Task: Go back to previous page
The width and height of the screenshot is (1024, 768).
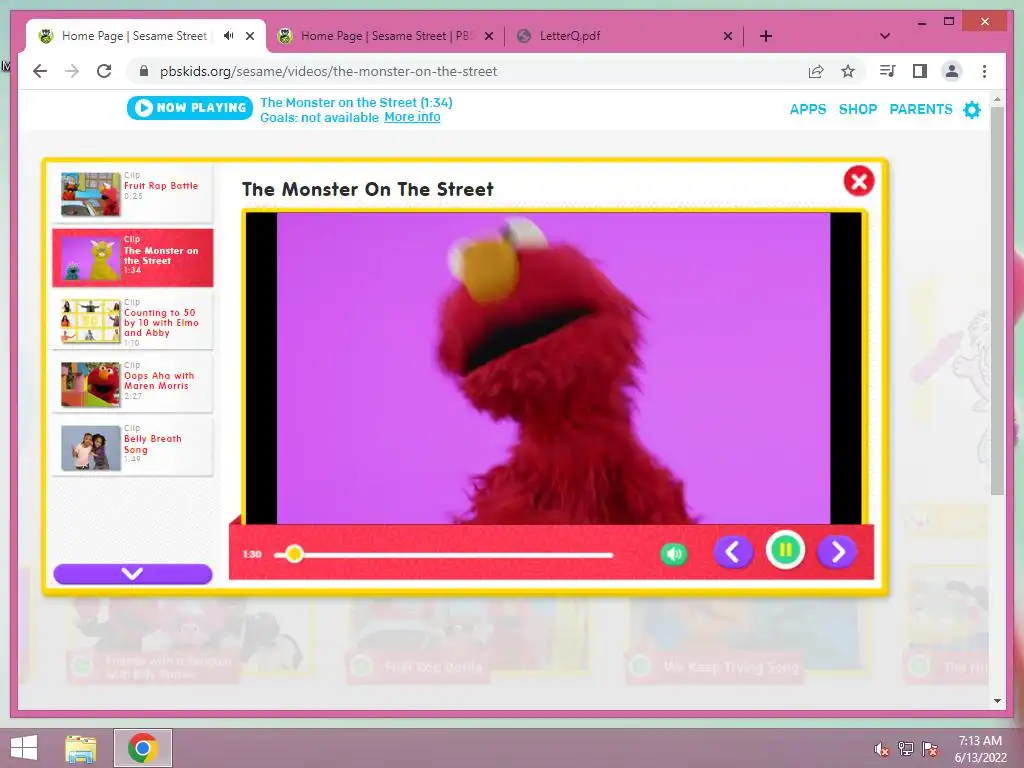Action: click(x=40, y=71)
